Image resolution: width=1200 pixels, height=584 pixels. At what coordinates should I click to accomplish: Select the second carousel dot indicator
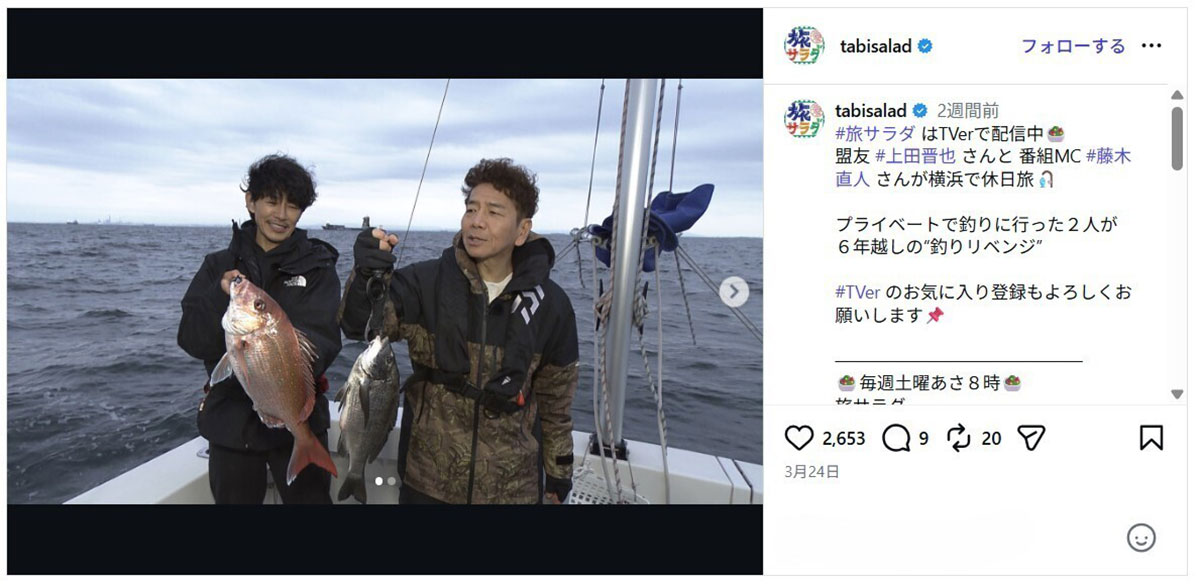(391, 481)
